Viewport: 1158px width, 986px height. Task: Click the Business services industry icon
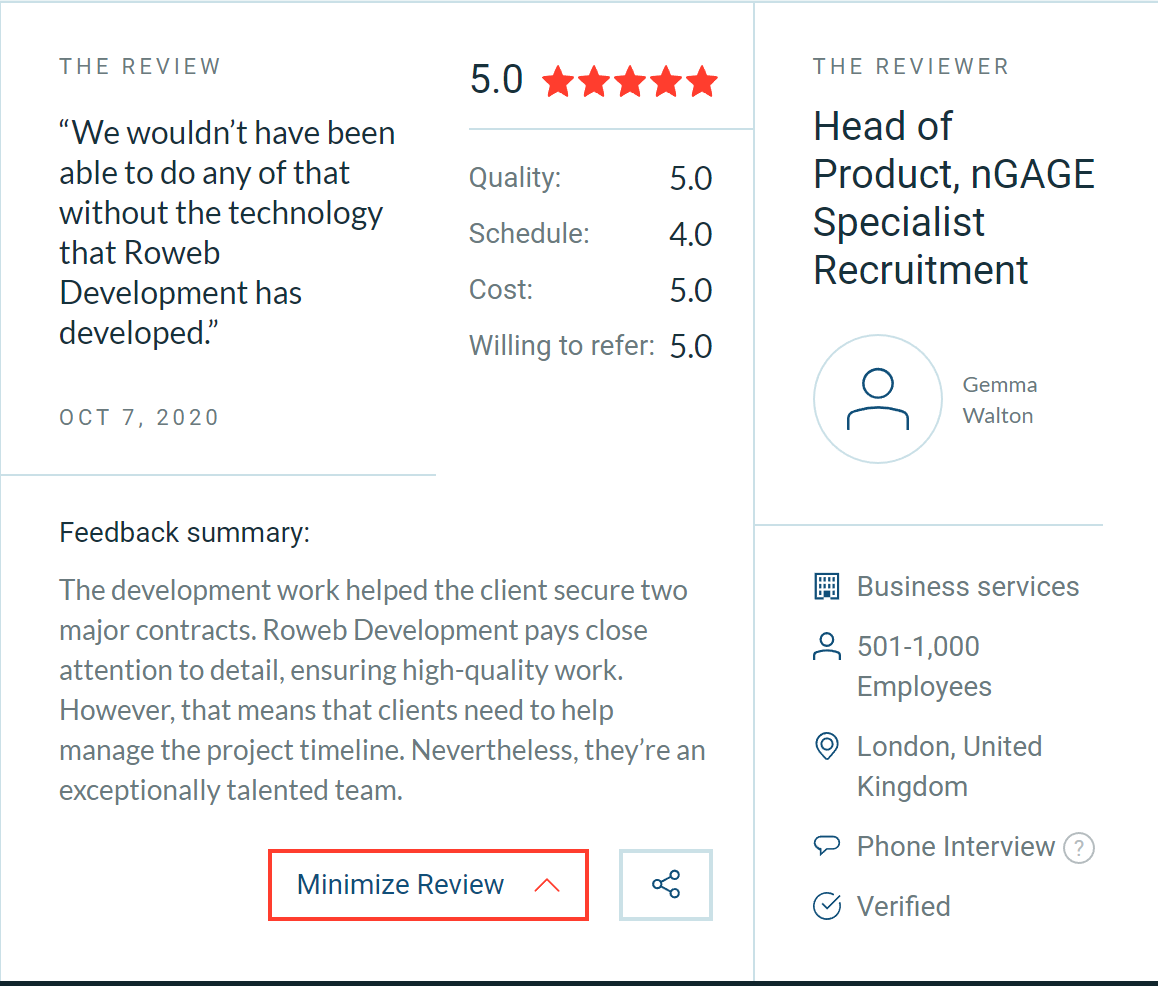[x=826, y=585]
